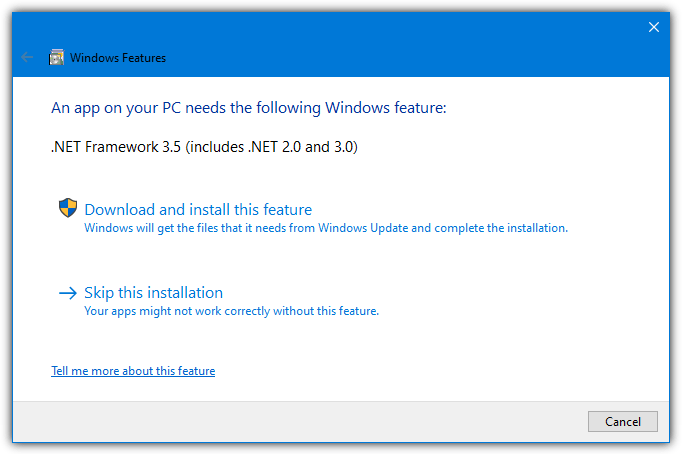Open Tell me more about this feature
Screen dimensions: 682x454
[133, 371]
